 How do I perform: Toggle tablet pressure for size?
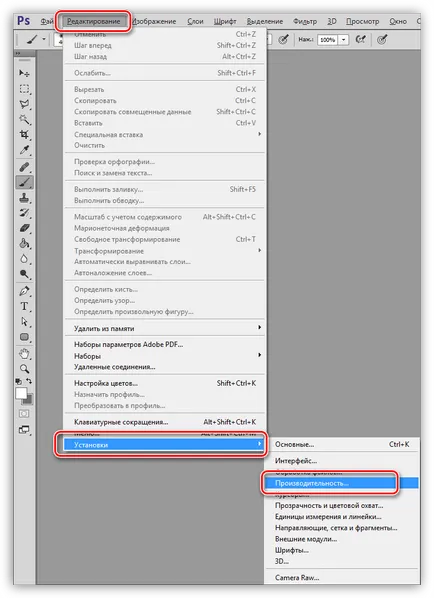(382, 39)
